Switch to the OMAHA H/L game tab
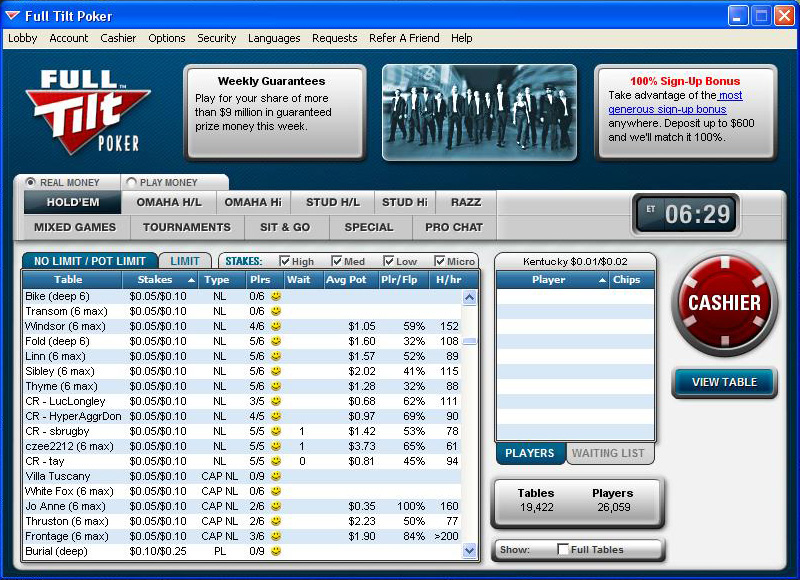This screenshot has height=580, width=800. point(169,203)
